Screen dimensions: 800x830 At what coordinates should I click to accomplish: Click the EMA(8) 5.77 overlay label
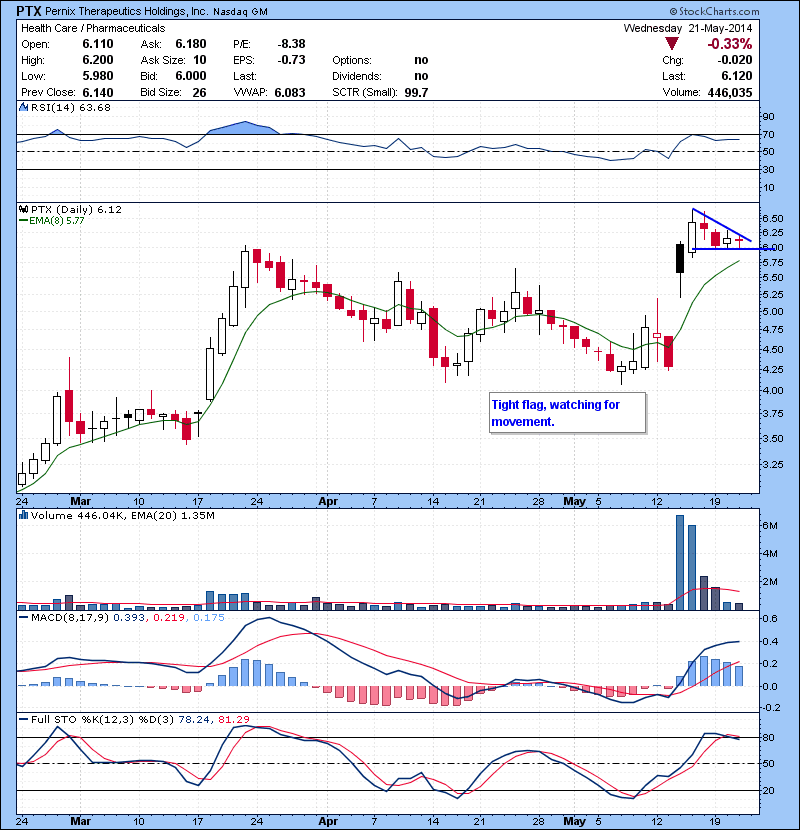57,221
